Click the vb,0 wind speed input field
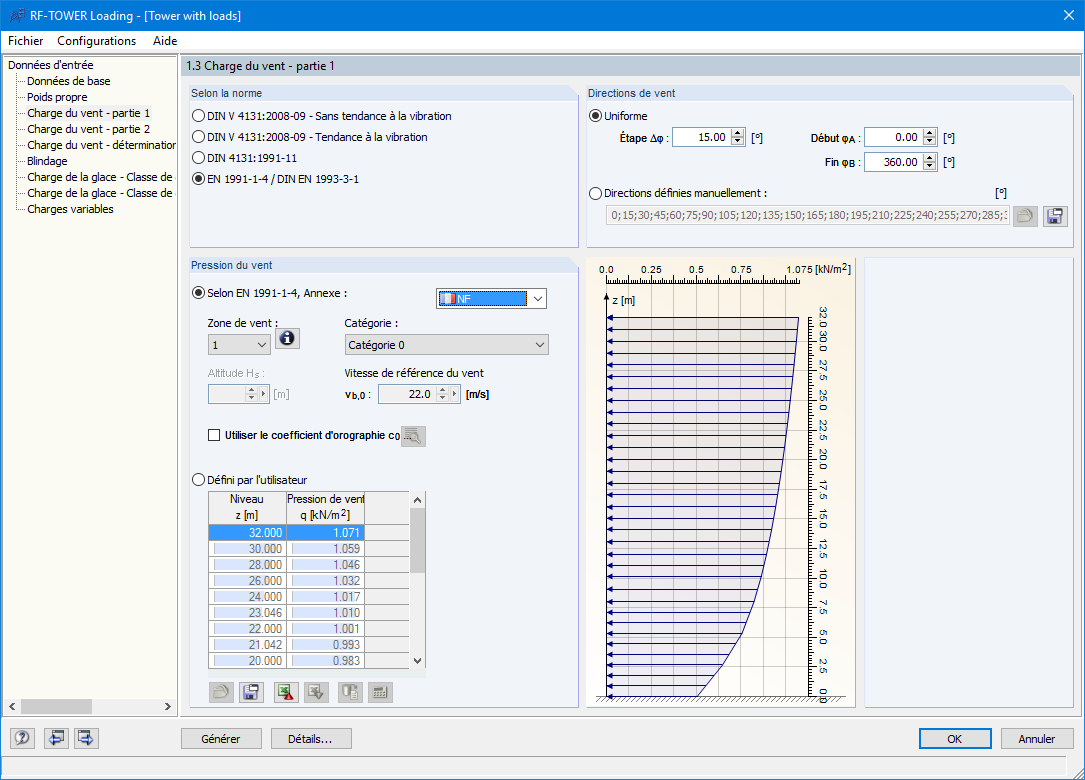The height and width of the screenshot is (780, 1085). (x=407, y=394)
